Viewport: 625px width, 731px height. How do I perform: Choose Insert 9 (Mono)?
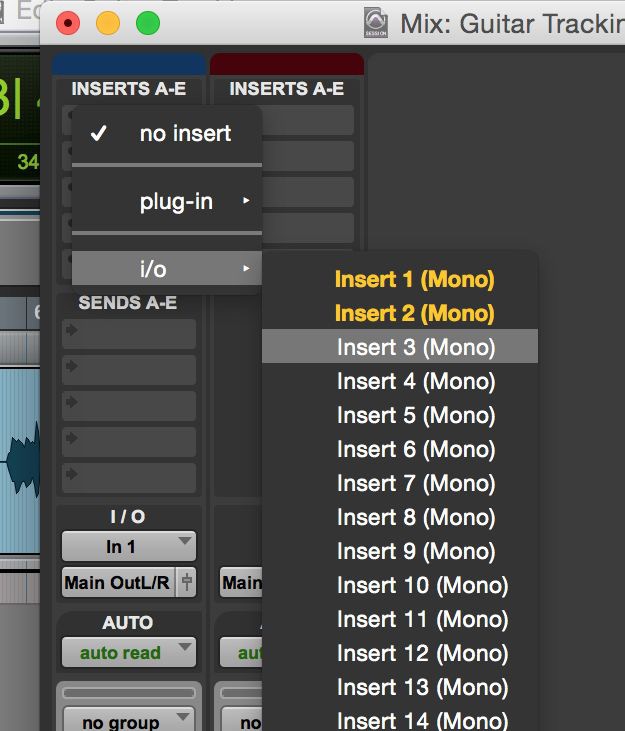tap(400, 552)
